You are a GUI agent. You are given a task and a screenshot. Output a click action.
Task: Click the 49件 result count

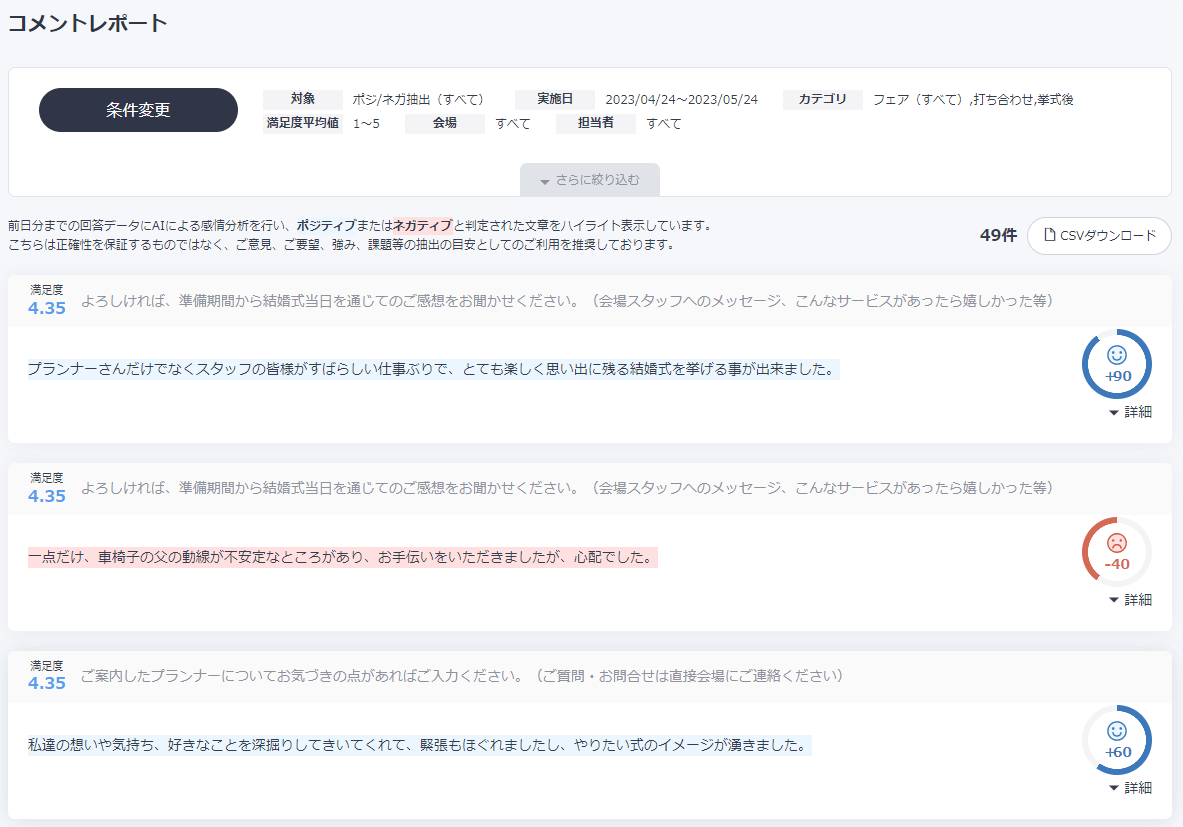pyautogui.click(x=998, y=235)
